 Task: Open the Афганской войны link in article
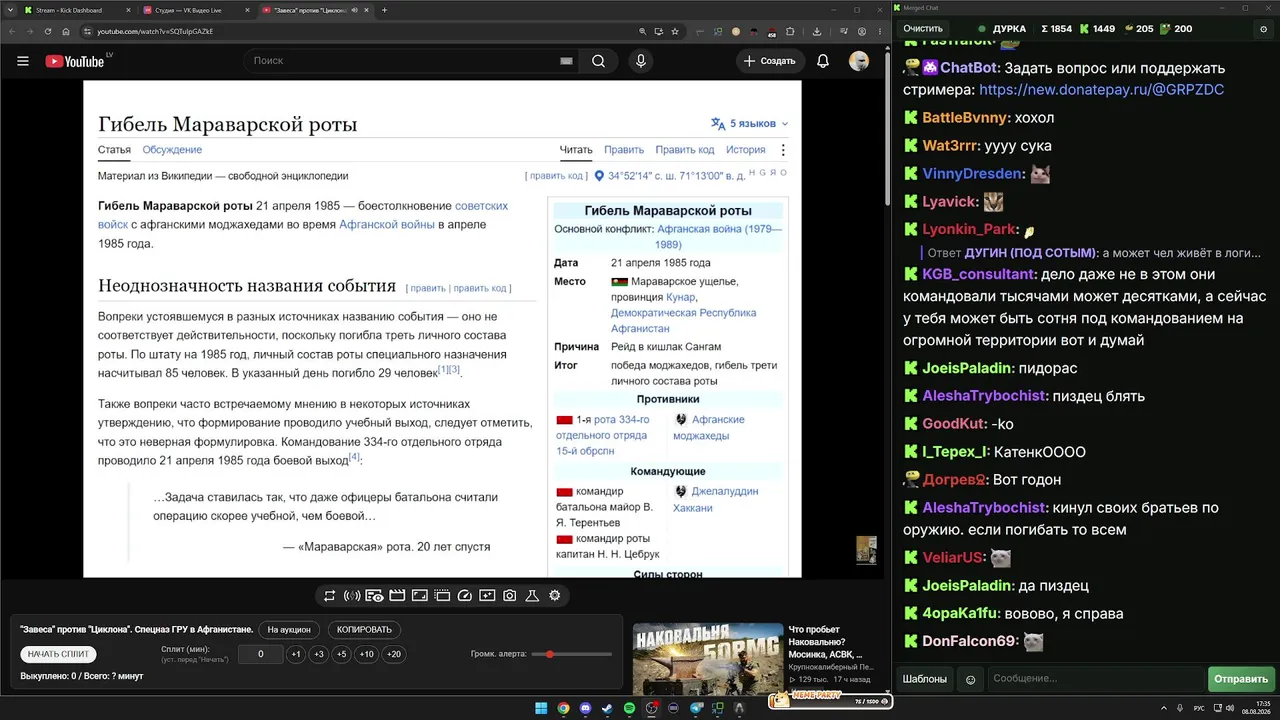387,225
